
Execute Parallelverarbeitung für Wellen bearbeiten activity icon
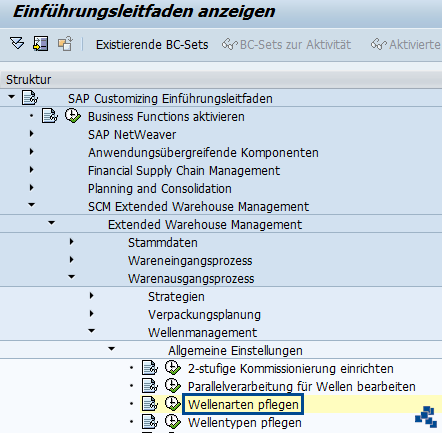pos(173,386)
